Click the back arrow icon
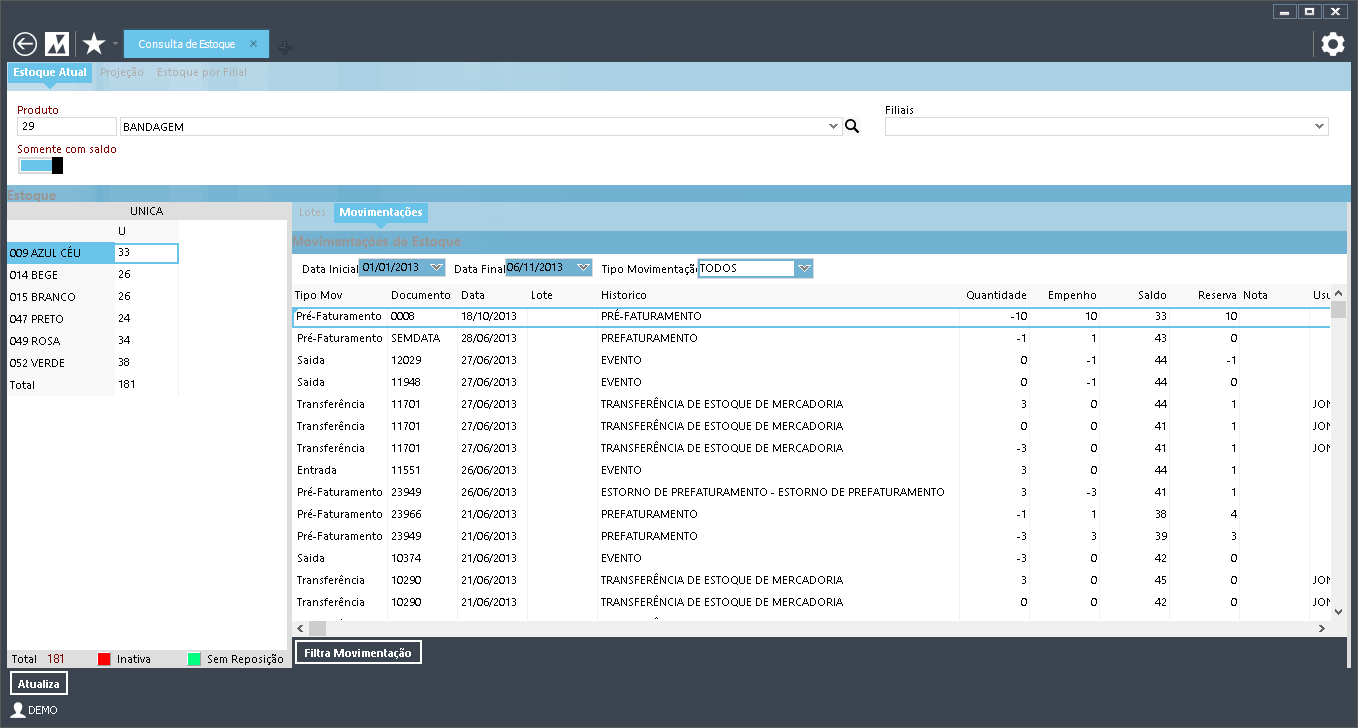This screenshot has height=728, width=1366. (25, 44)
